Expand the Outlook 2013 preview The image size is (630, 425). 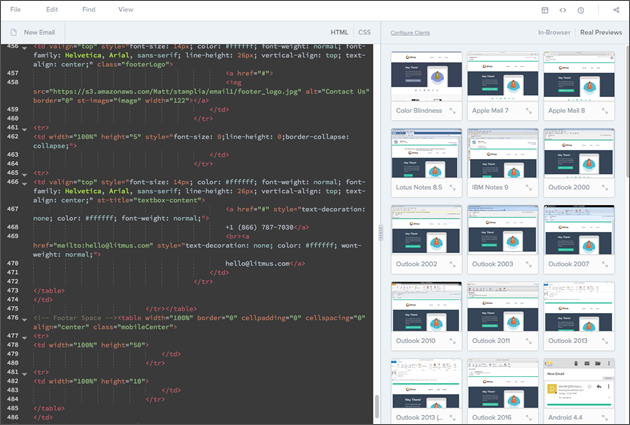click(605, 341)
